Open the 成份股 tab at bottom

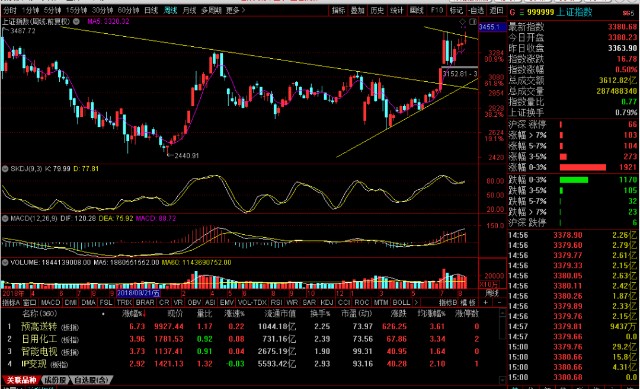tap(56, 380)
